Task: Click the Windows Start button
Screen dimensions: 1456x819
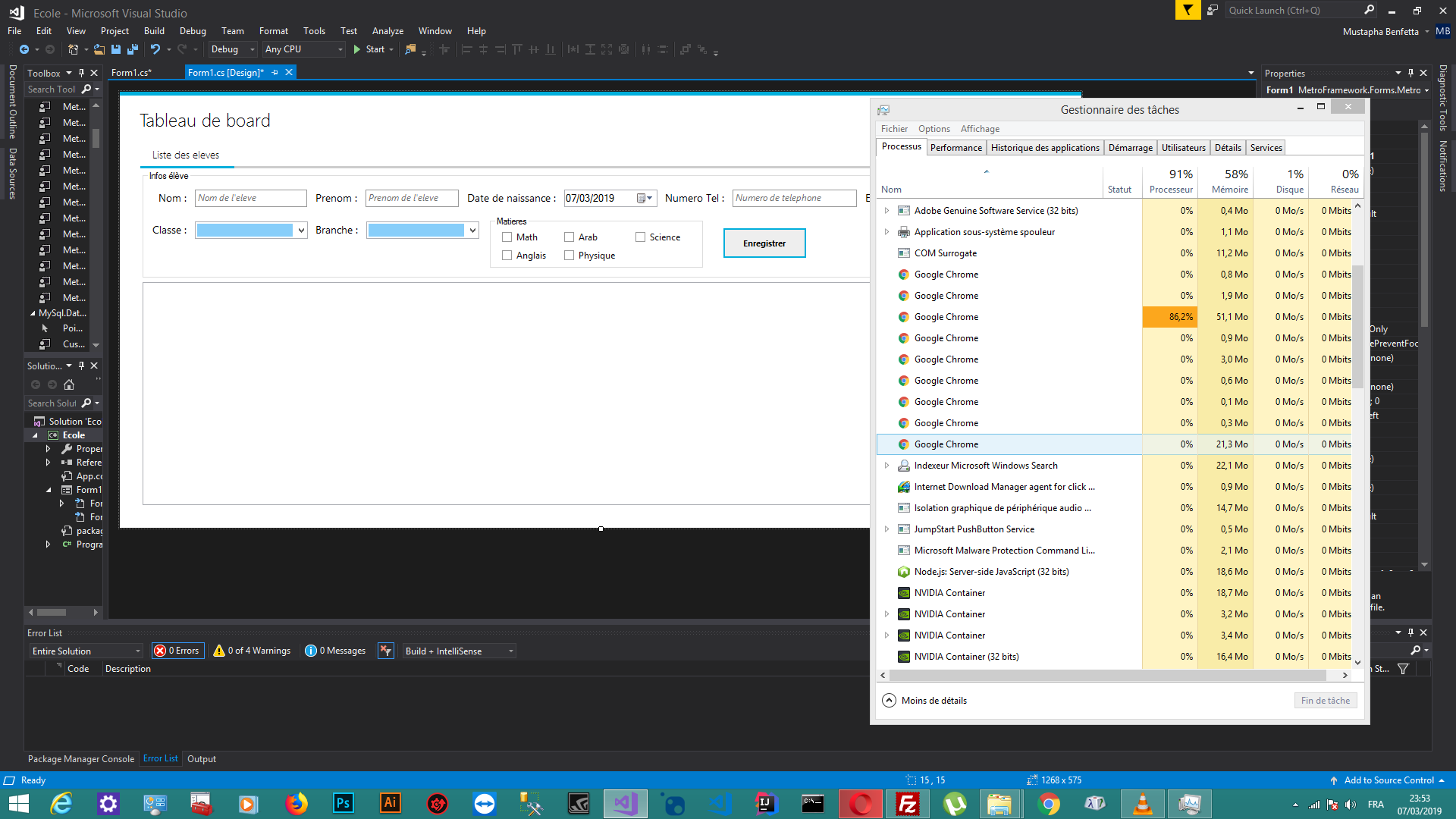Action: click(x=18, y=803)
